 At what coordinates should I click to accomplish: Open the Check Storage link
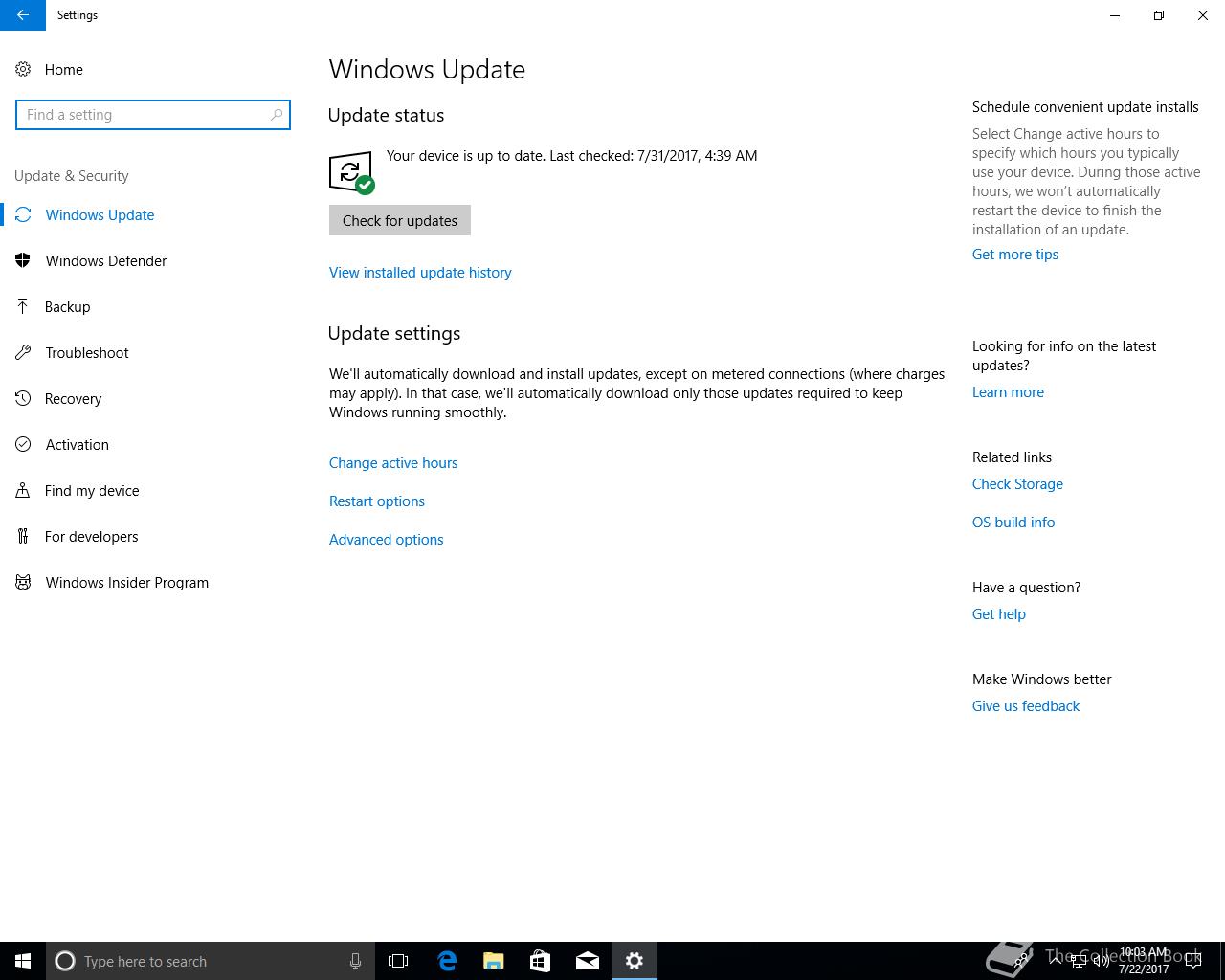pyautogui.click(x=1017, y=484)
